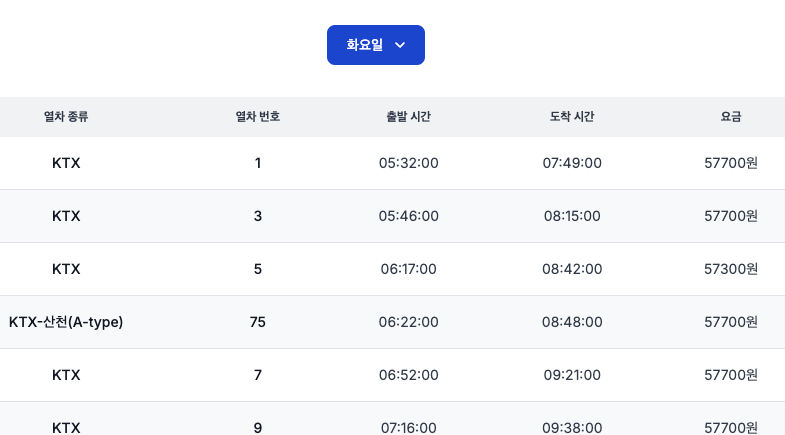Click arrival time 08:42:00
This screenshot has width=785, height=435.
[572, 269]
